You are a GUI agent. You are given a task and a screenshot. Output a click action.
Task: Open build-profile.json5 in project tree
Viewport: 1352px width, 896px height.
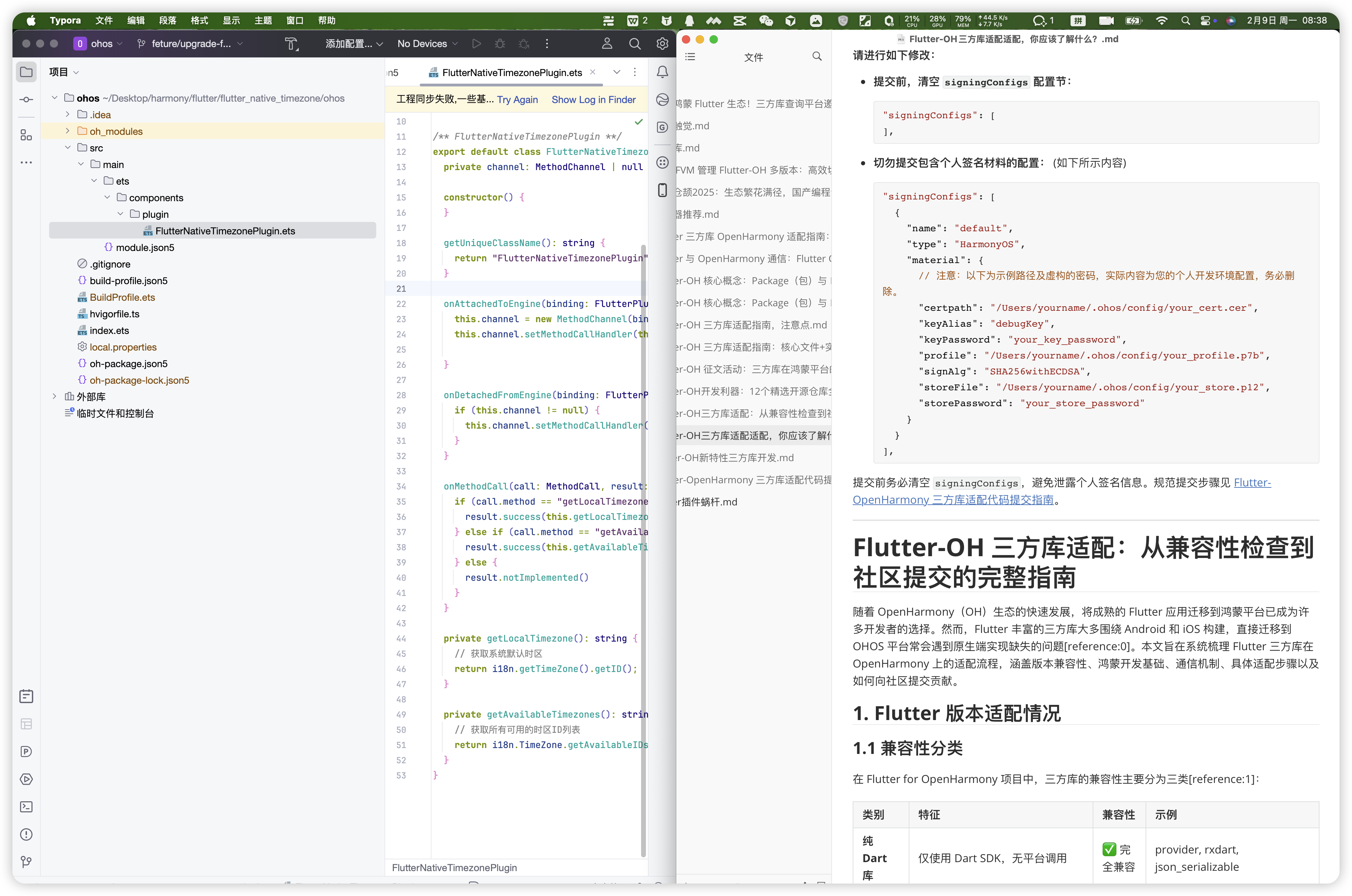tap(129, 281)
